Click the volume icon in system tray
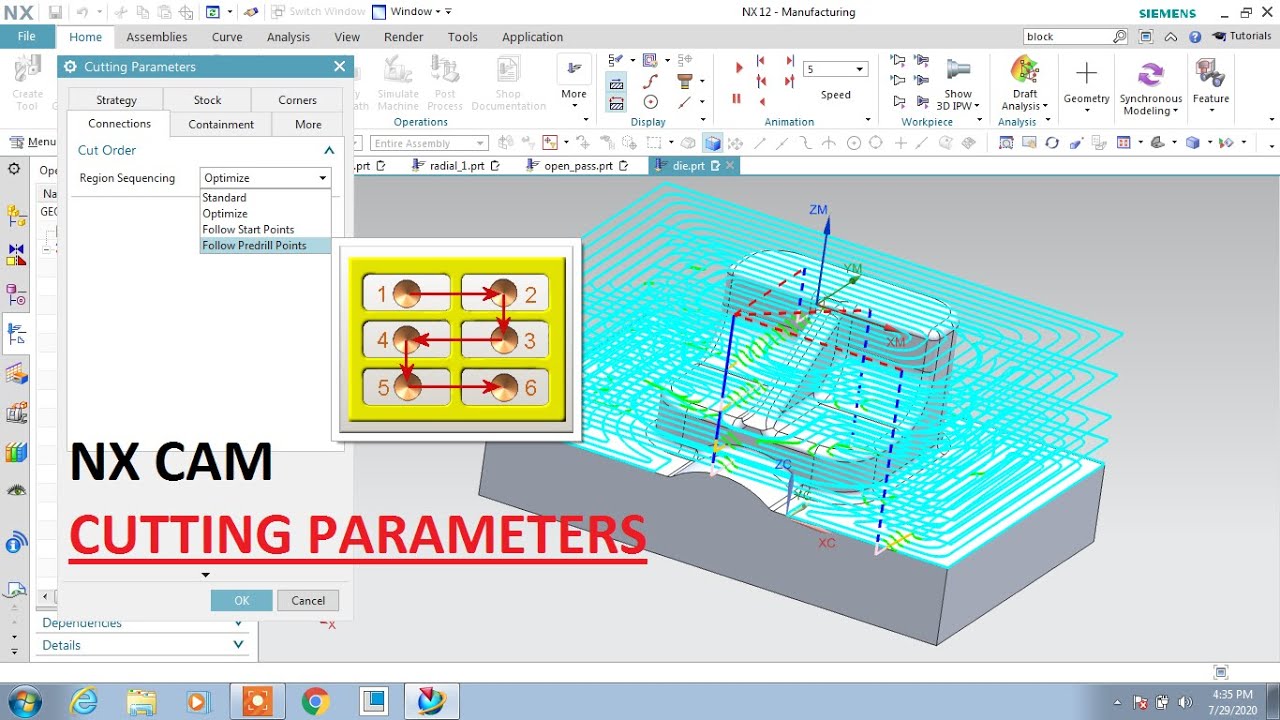Screen dimensions: 1280x720 [x=1185, y=702]
